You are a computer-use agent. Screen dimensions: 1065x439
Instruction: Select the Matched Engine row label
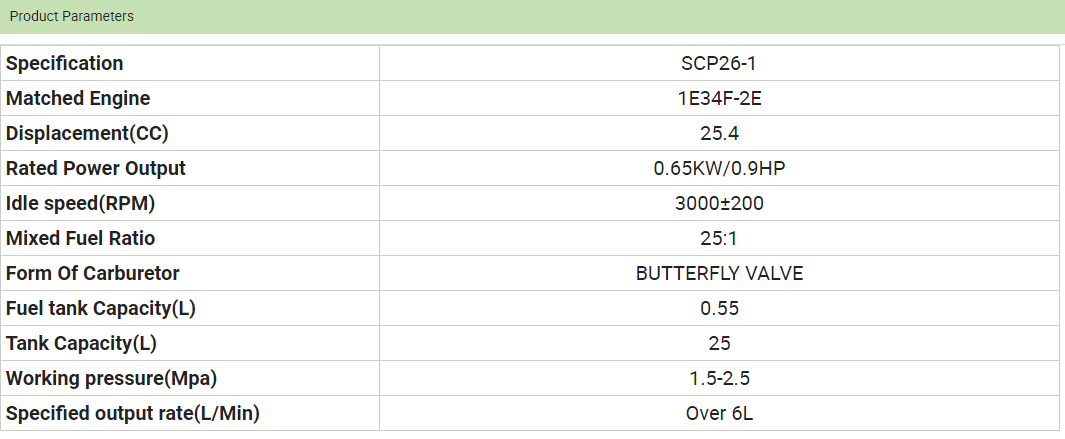point(78,98)
